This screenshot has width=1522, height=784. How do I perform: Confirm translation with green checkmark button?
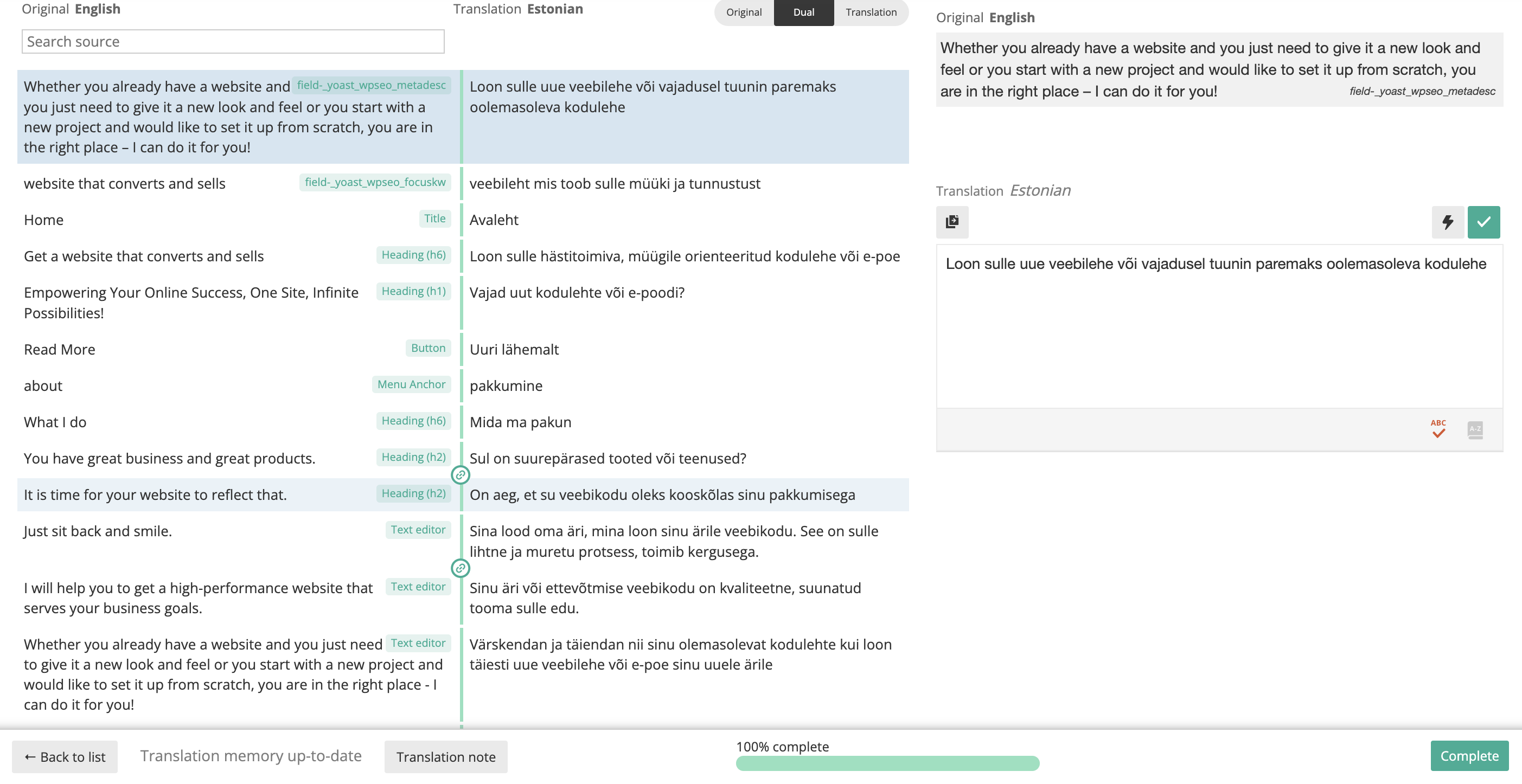(1483, 222)
